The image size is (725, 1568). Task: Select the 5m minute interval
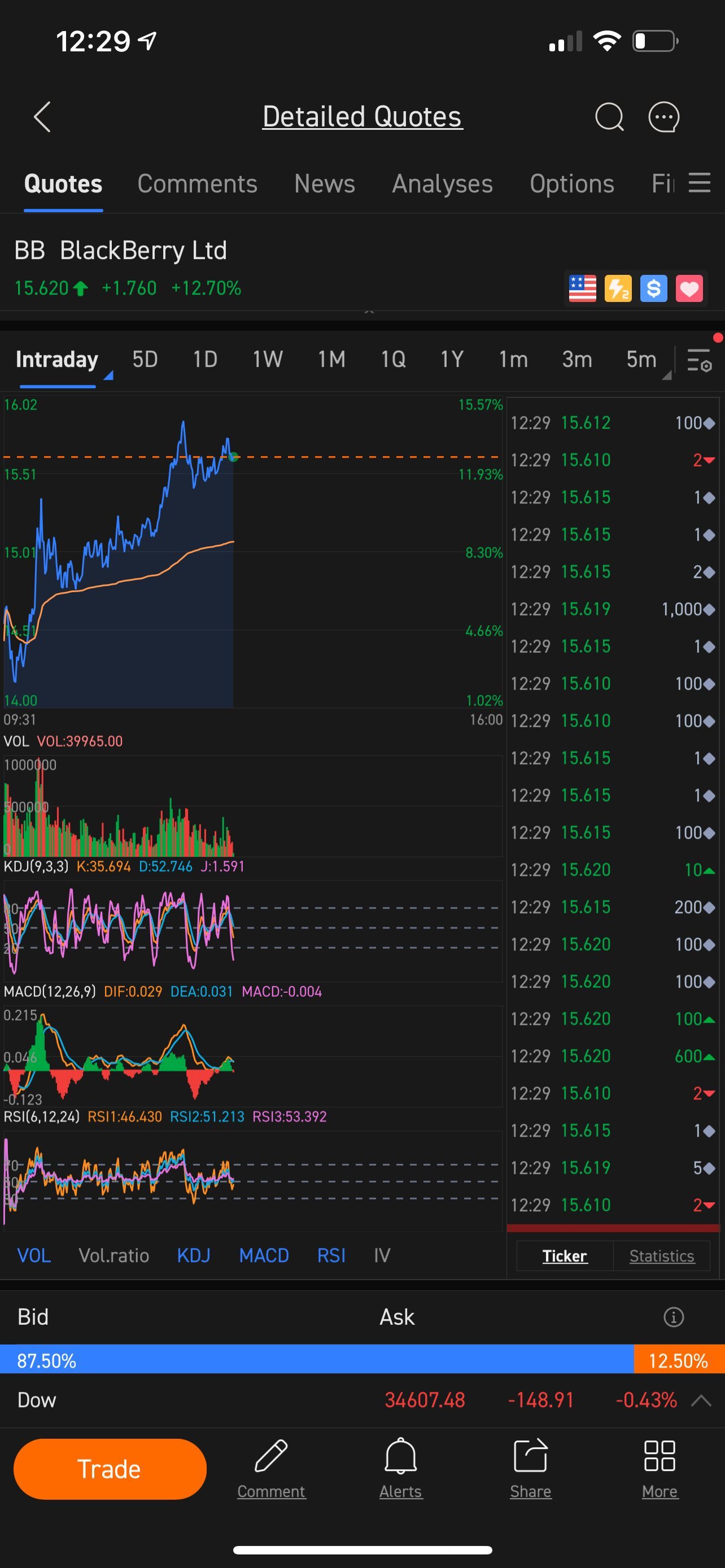pos(641,360)
